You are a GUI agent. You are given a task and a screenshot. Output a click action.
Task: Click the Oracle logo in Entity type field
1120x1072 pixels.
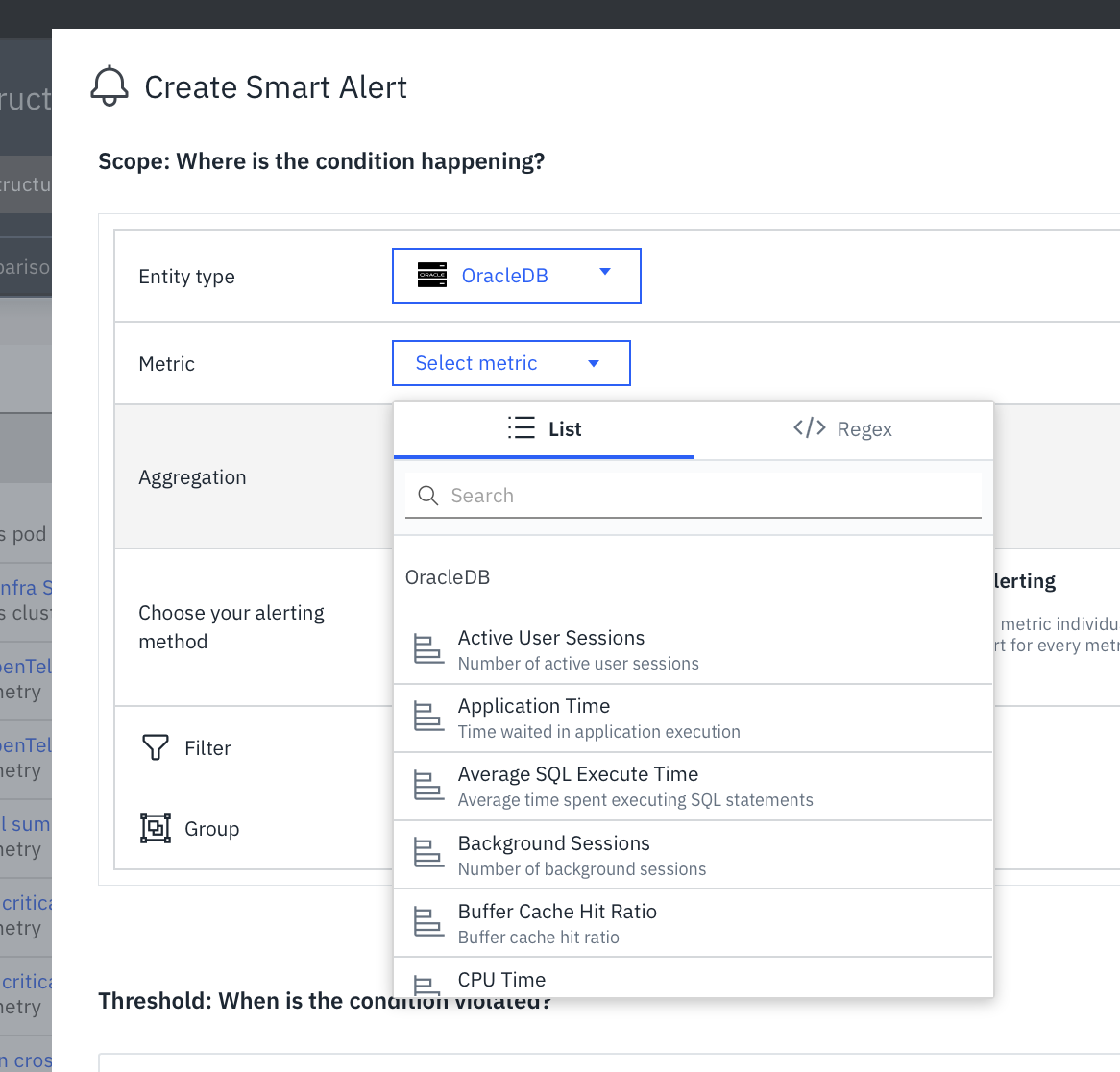point(432,276)
